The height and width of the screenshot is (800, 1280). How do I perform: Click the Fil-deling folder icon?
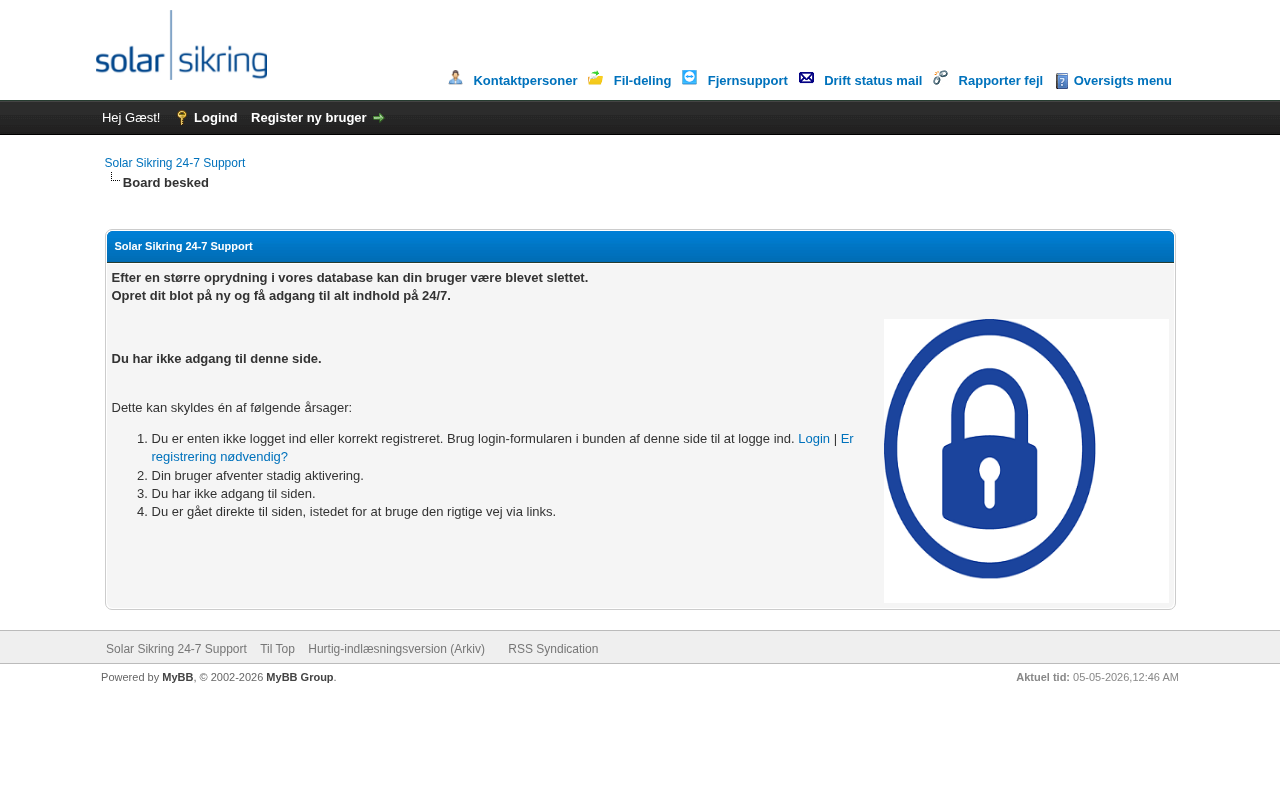click(595, 77)
